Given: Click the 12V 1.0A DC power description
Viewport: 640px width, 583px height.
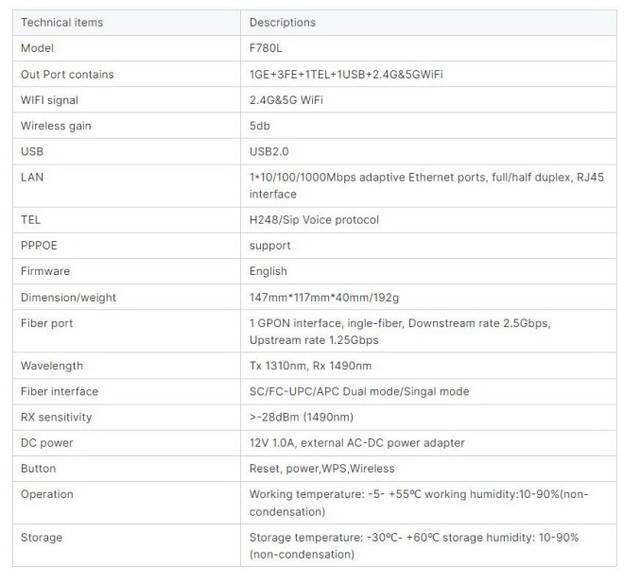Looking at the screenshot, I should tap(356, 443).
